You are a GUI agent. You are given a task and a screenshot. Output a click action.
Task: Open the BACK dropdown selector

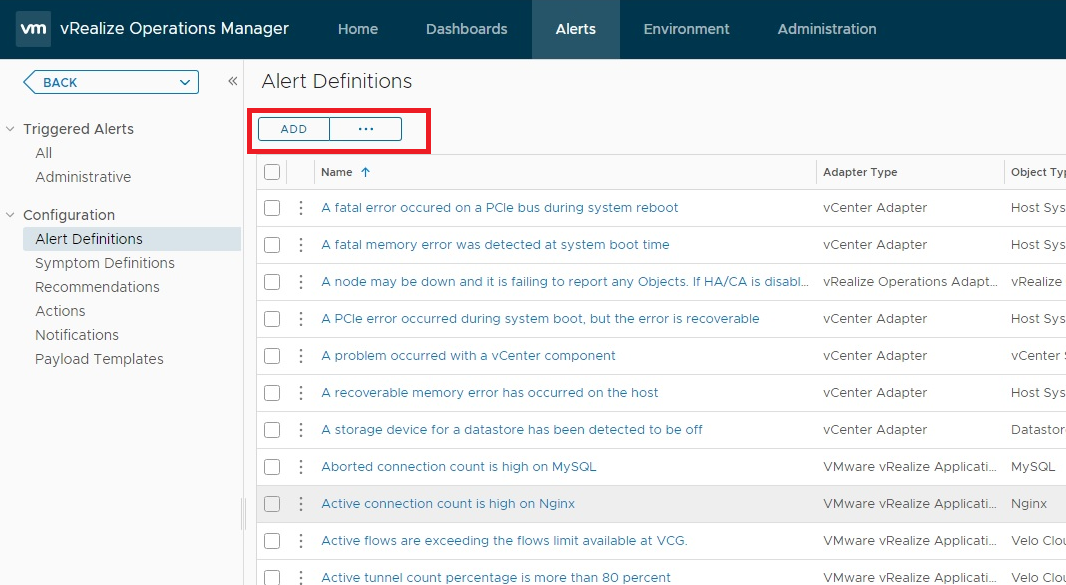click(183, 82)
